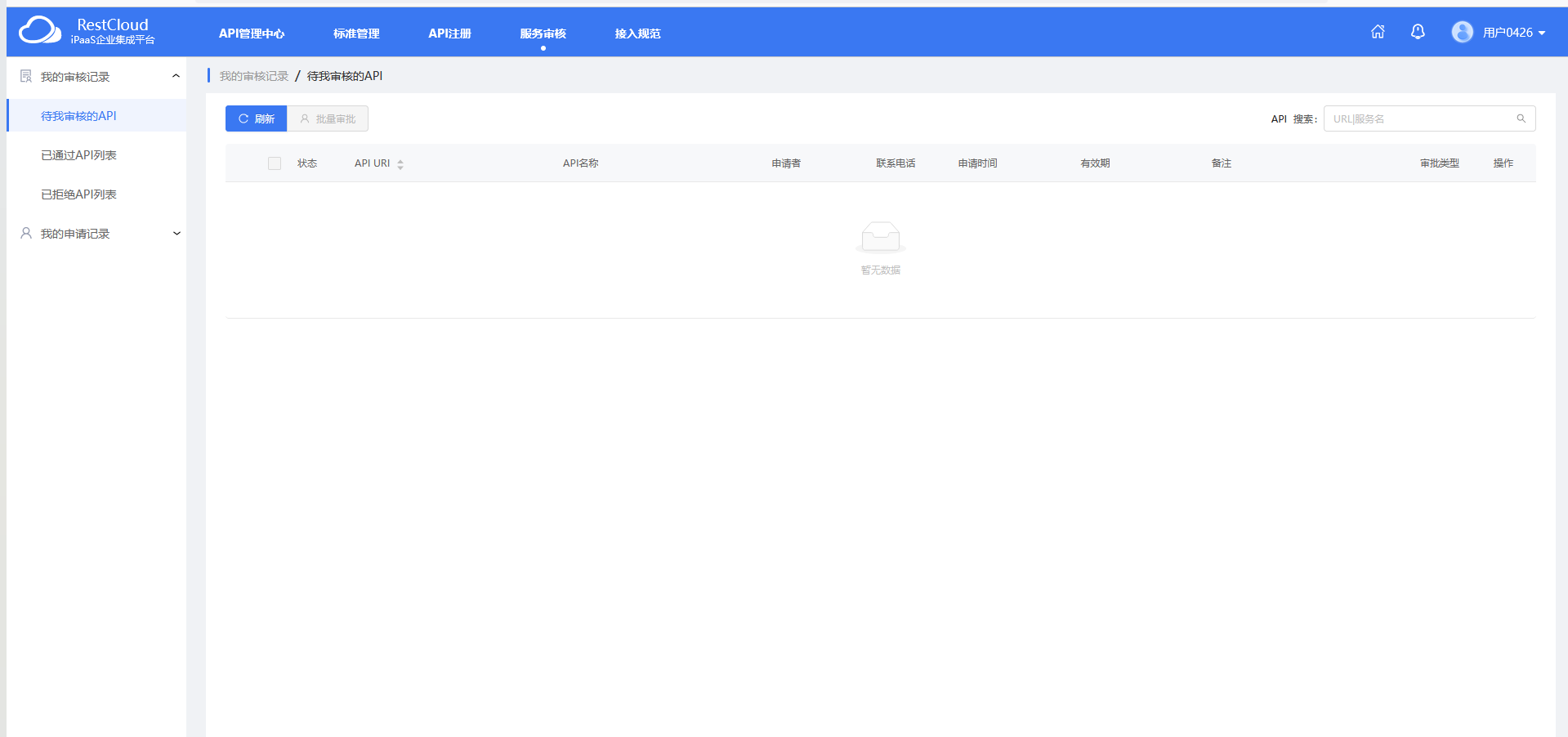Image resolution: width=1568 pixels, height=737 pixels.
Task: Open the 用户0426 account dropdown
Action: pos(1514,33)
